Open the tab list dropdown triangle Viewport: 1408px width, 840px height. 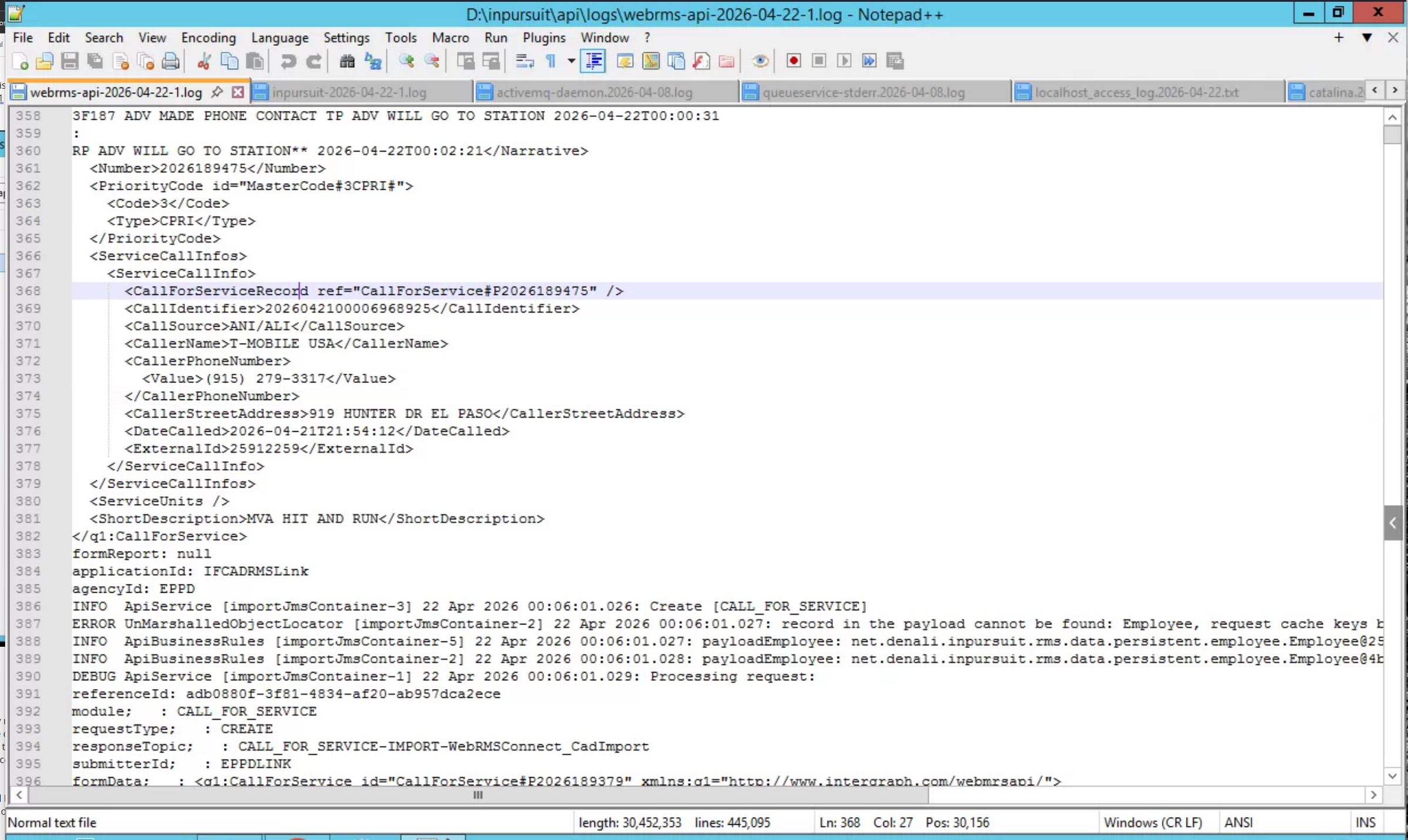[1366, 38]
